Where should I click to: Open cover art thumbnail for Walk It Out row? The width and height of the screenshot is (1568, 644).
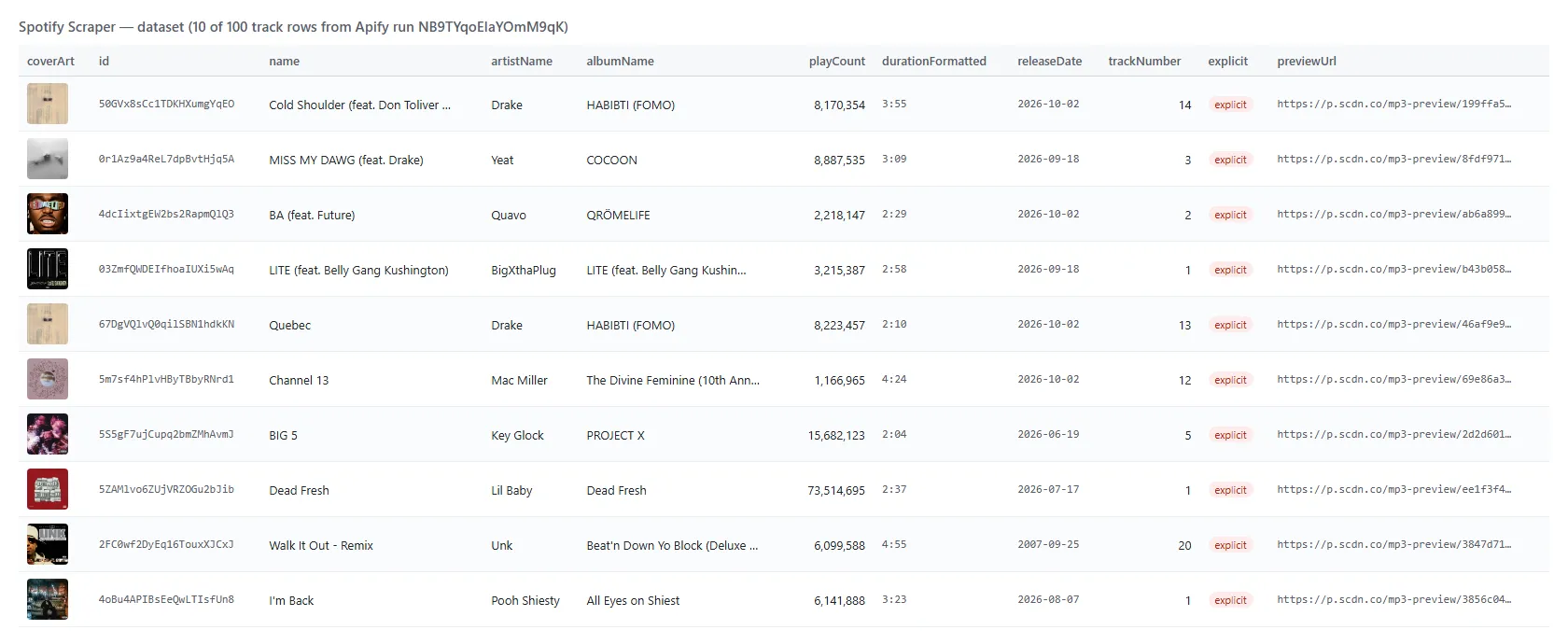click(x=48, y=544)
